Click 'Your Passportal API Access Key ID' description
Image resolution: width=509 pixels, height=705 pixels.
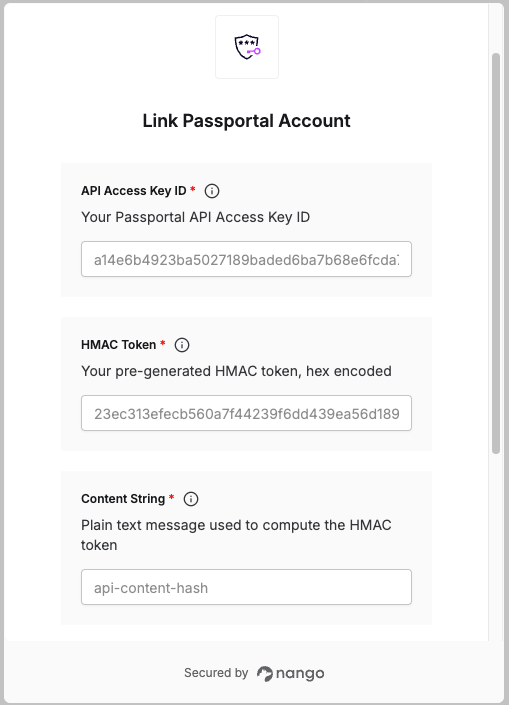click(196, 217)
